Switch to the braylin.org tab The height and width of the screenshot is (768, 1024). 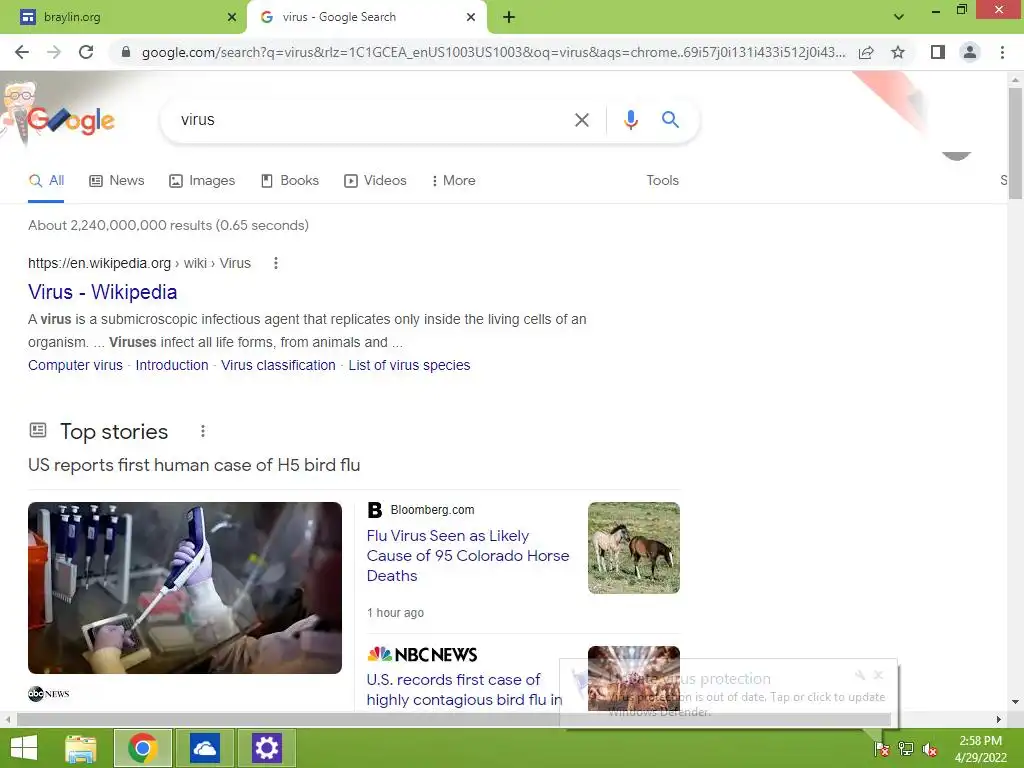[x=124, y=17]
